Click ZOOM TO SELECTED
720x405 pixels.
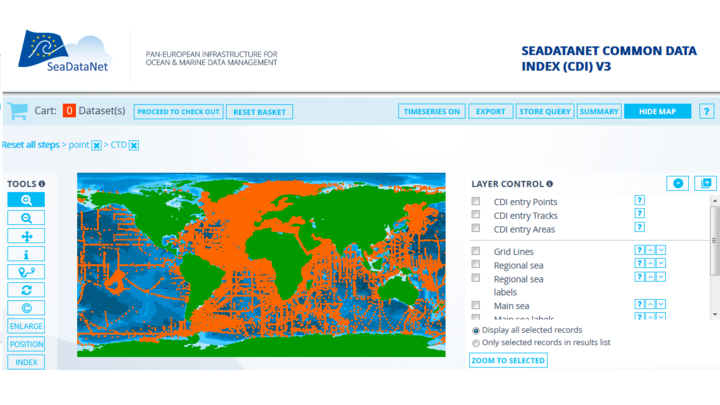point(508,360)
